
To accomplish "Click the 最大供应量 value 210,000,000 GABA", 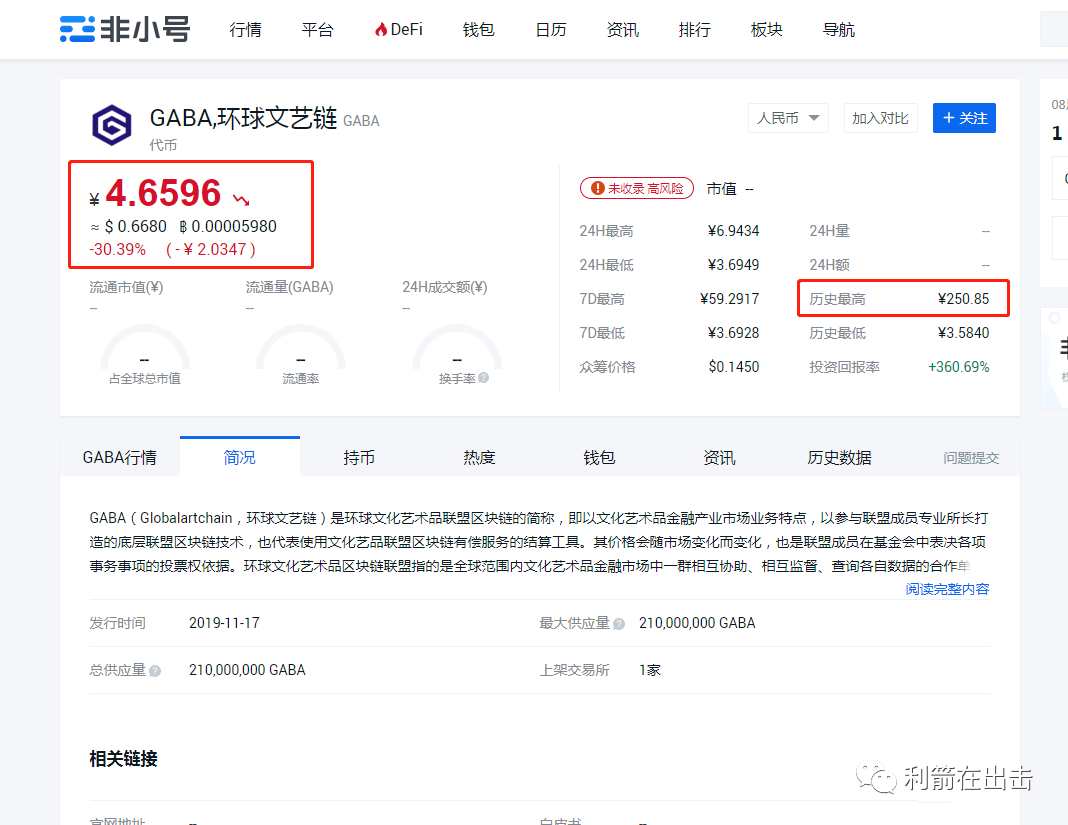I will click(x=697, y=623).
